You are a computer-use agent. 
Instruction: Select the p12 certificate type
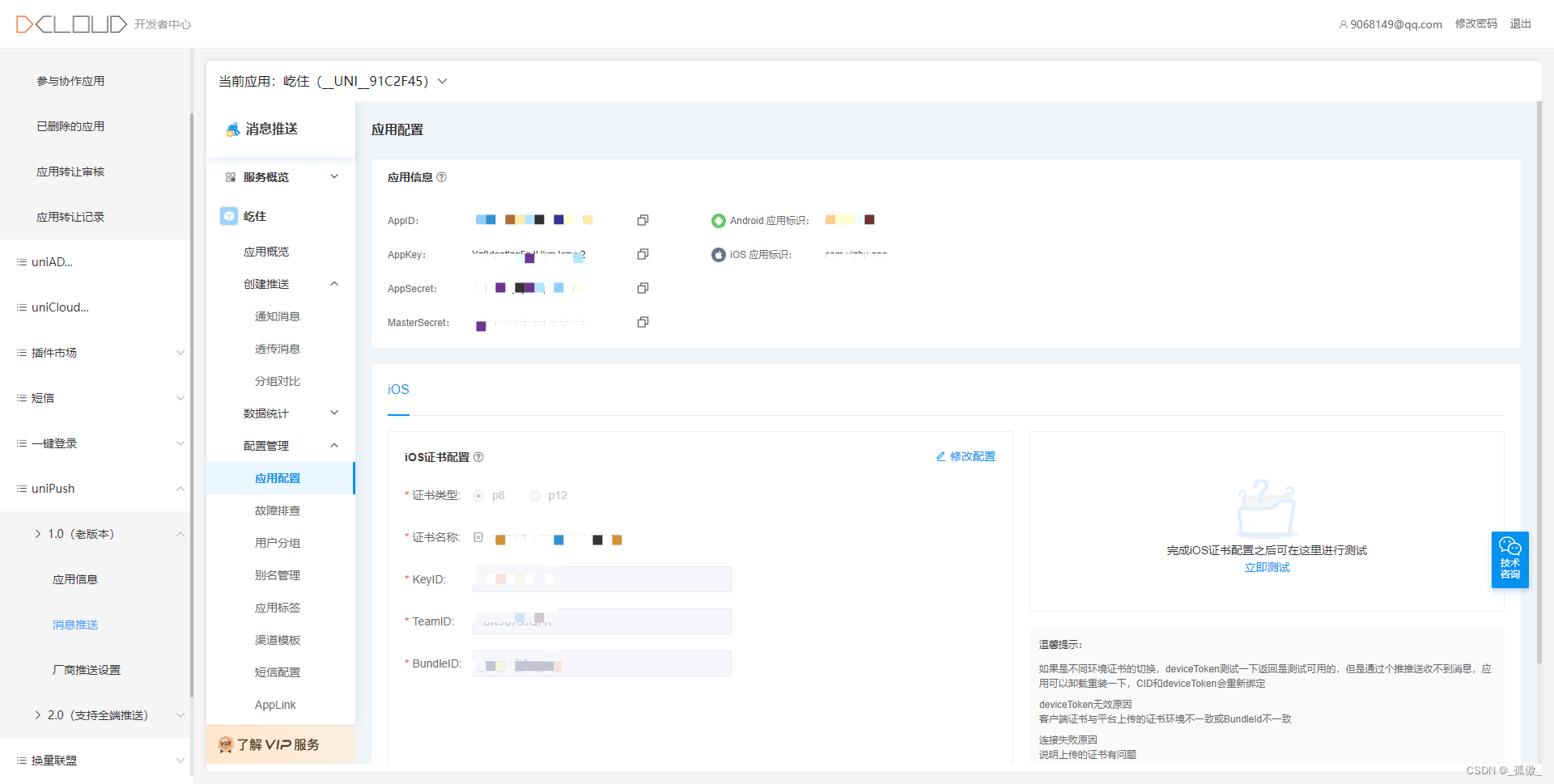click(x=535, y=496)
